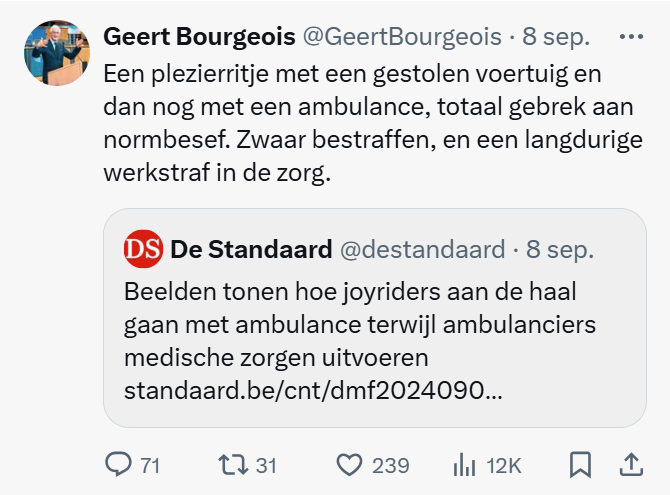Open Geert Bourgeois display name link
The width and height of the screenshot is (670, 495).
[x=199, y=37]
